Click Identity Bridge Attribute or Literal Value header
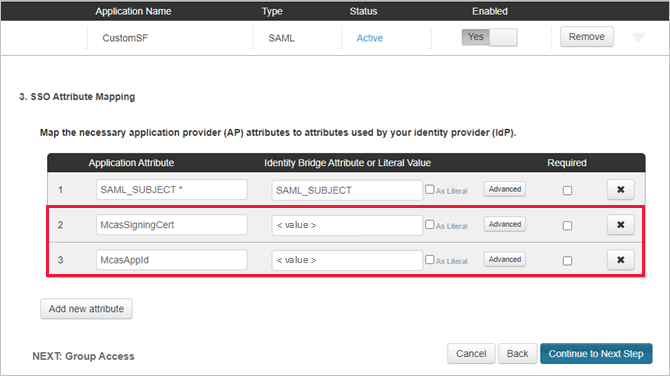This screenshot has width=670, height=376. coord(347,163)
